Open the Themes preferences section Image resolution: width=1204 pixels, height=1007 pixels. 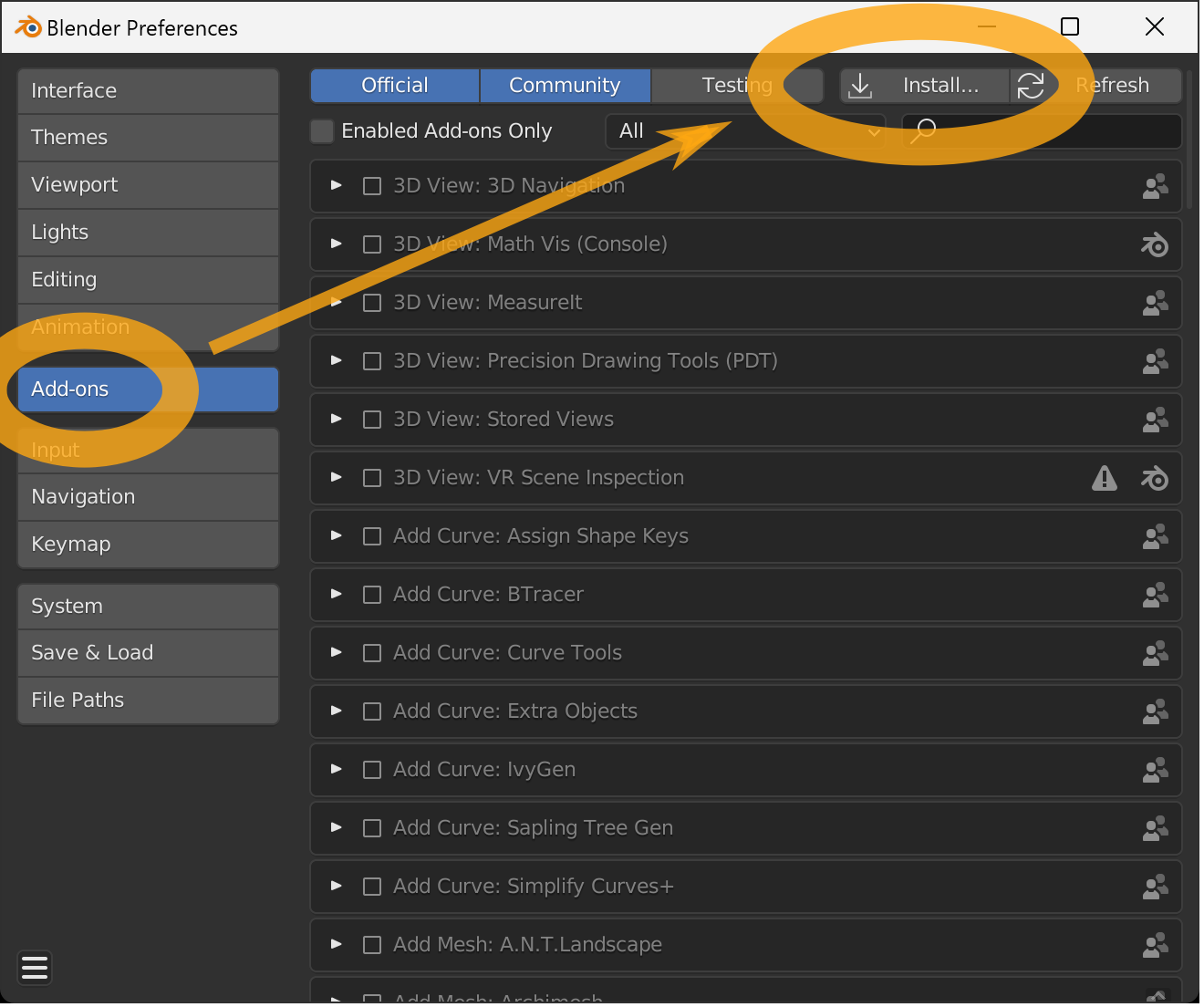click(148, 138)
